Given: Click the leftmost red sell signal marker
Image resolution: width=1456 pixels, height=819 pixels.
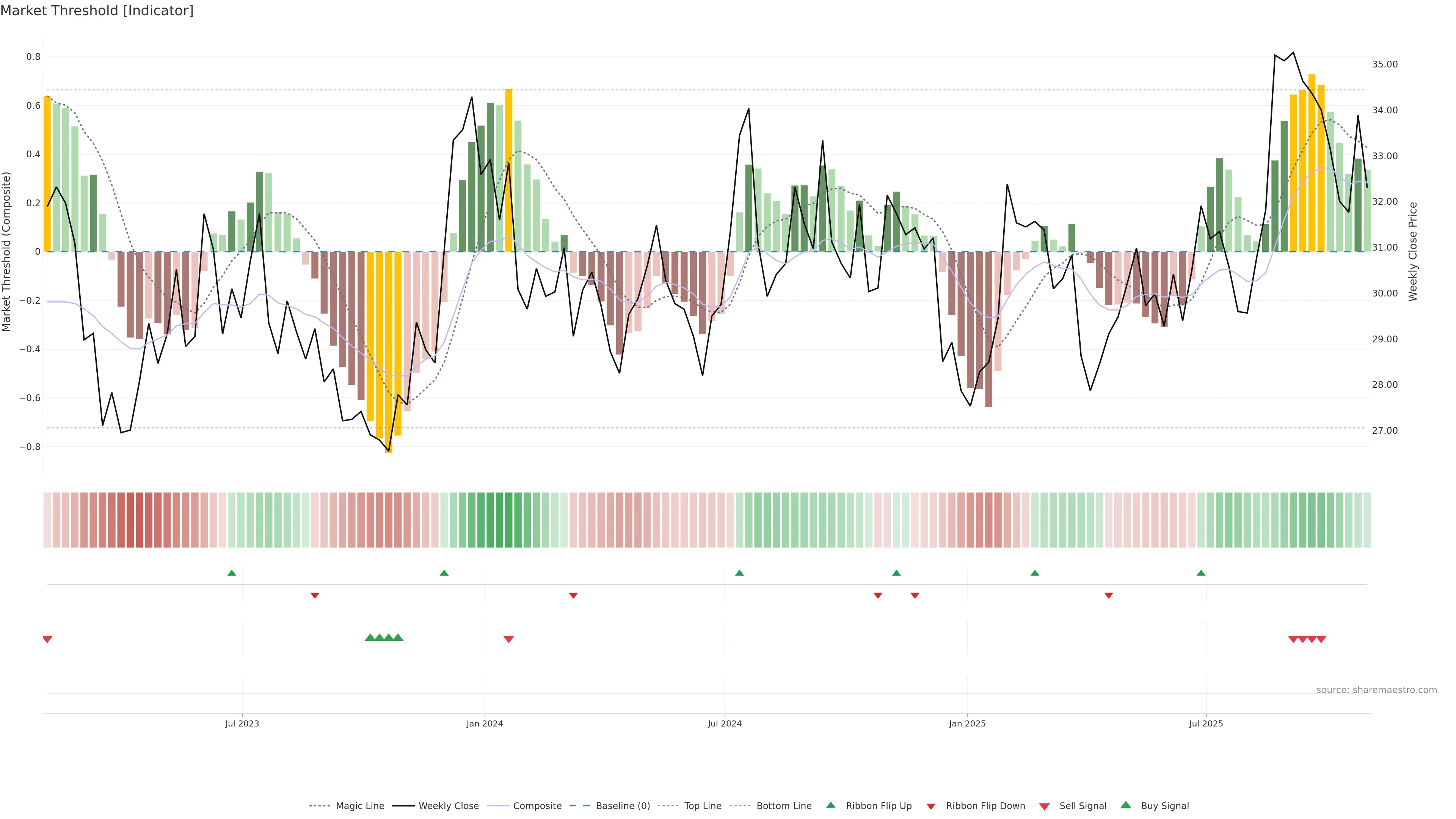Looking at the screenshot, I should (47, 639).
